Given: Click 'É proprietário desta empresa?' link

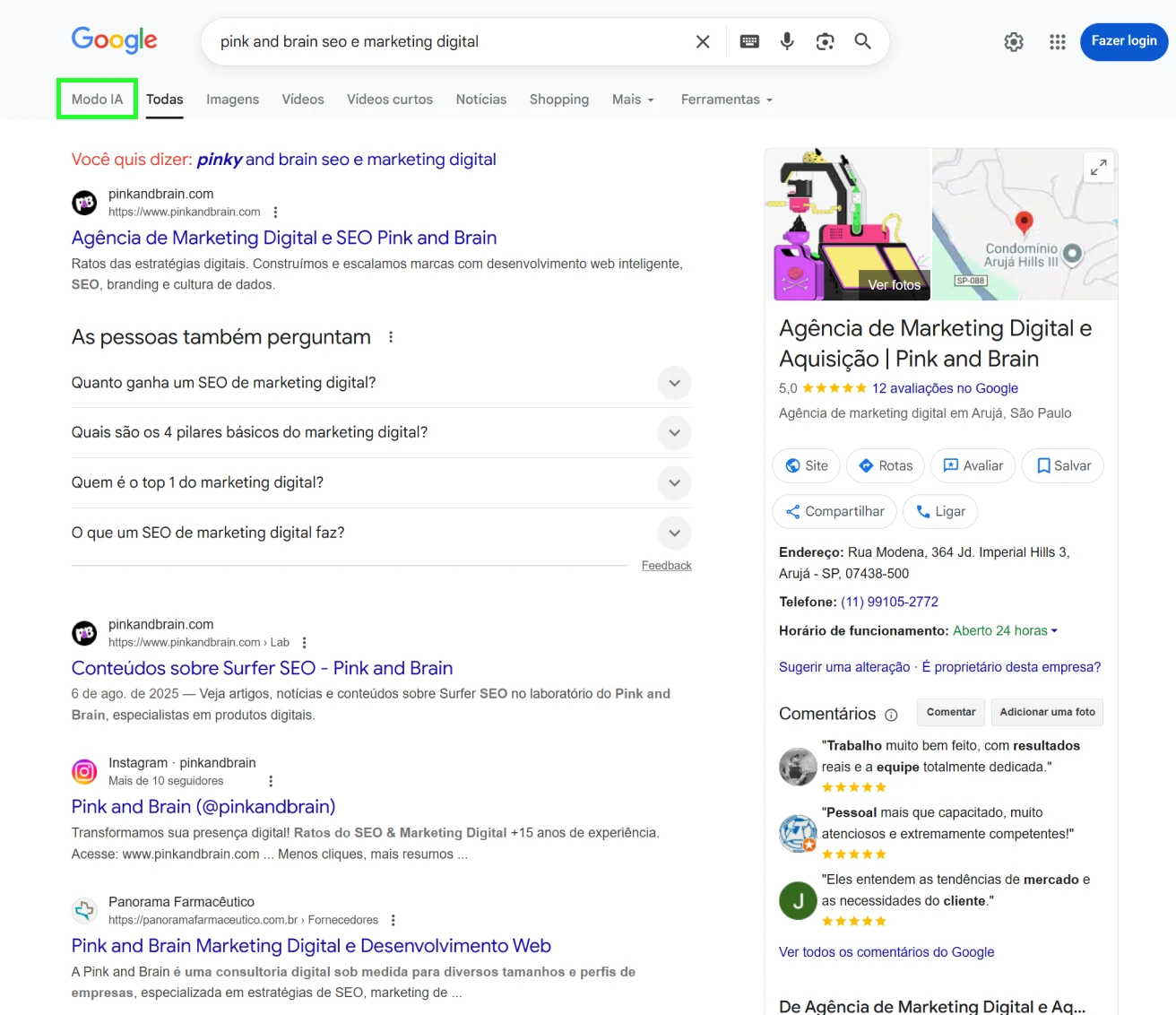Looking at the screenshot, I should tap(1011, 667).
